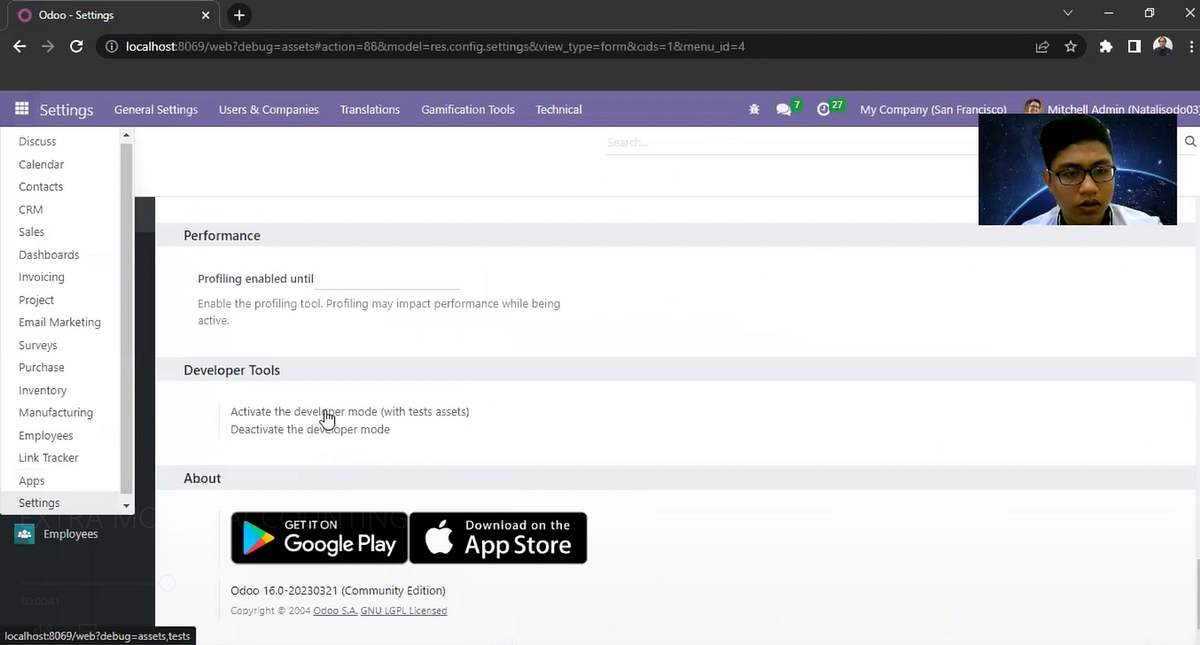Open the Odoo apps grid menu

pyautogui.click(x=21, y=108)
